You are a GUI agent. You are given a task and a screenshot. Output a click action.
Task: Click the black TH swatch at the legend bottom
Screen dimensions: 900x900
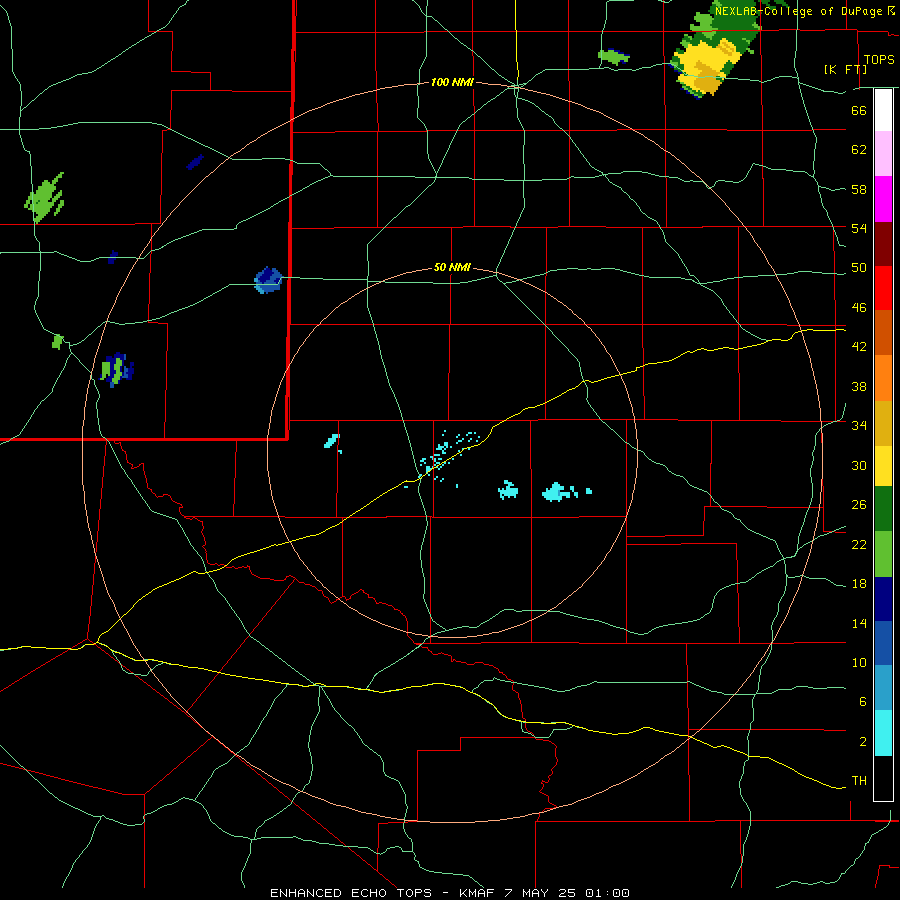click(x=883, y=778)
